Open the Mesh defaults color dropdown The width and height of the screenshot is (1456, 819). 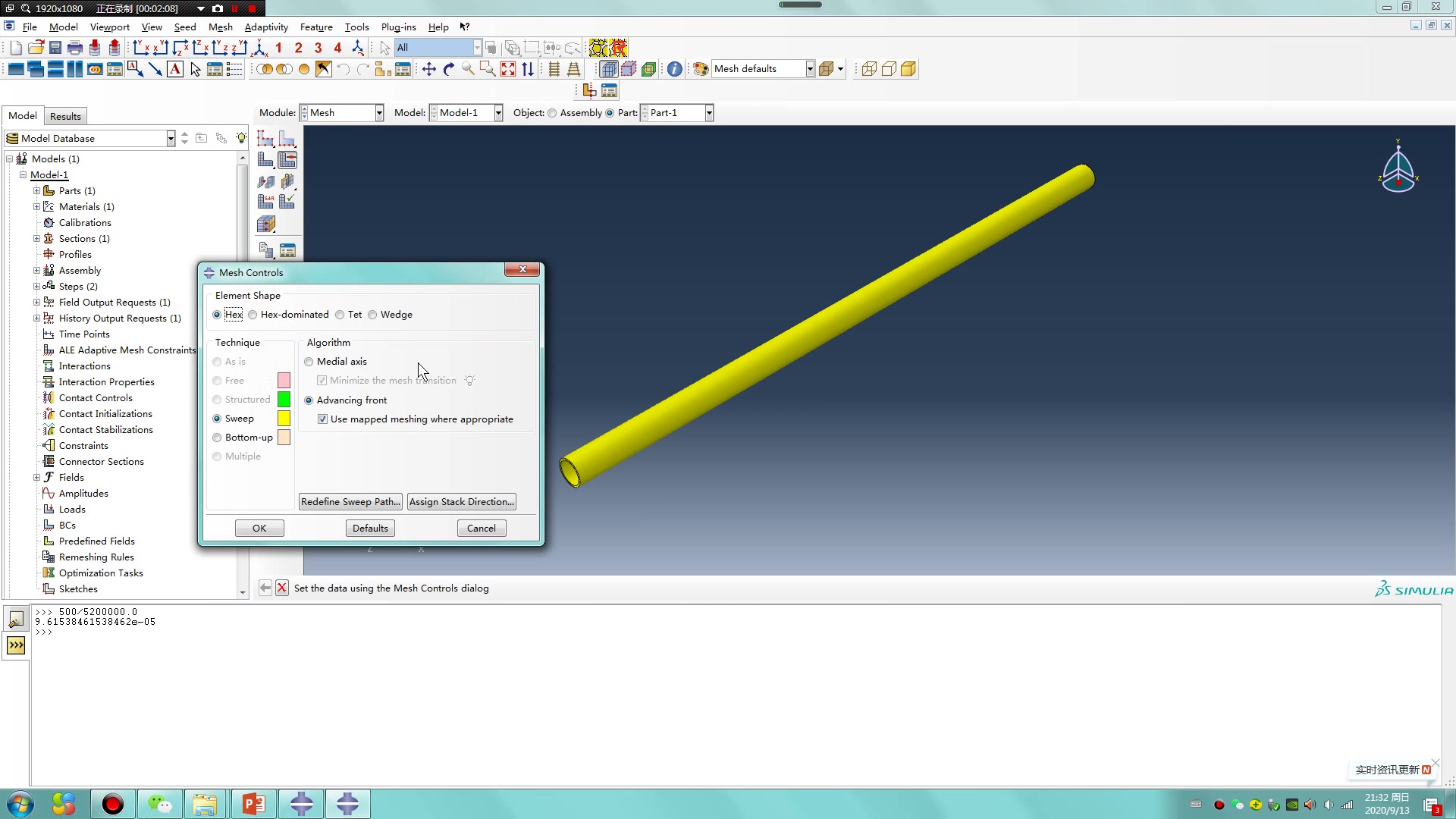tap(810, 69)
